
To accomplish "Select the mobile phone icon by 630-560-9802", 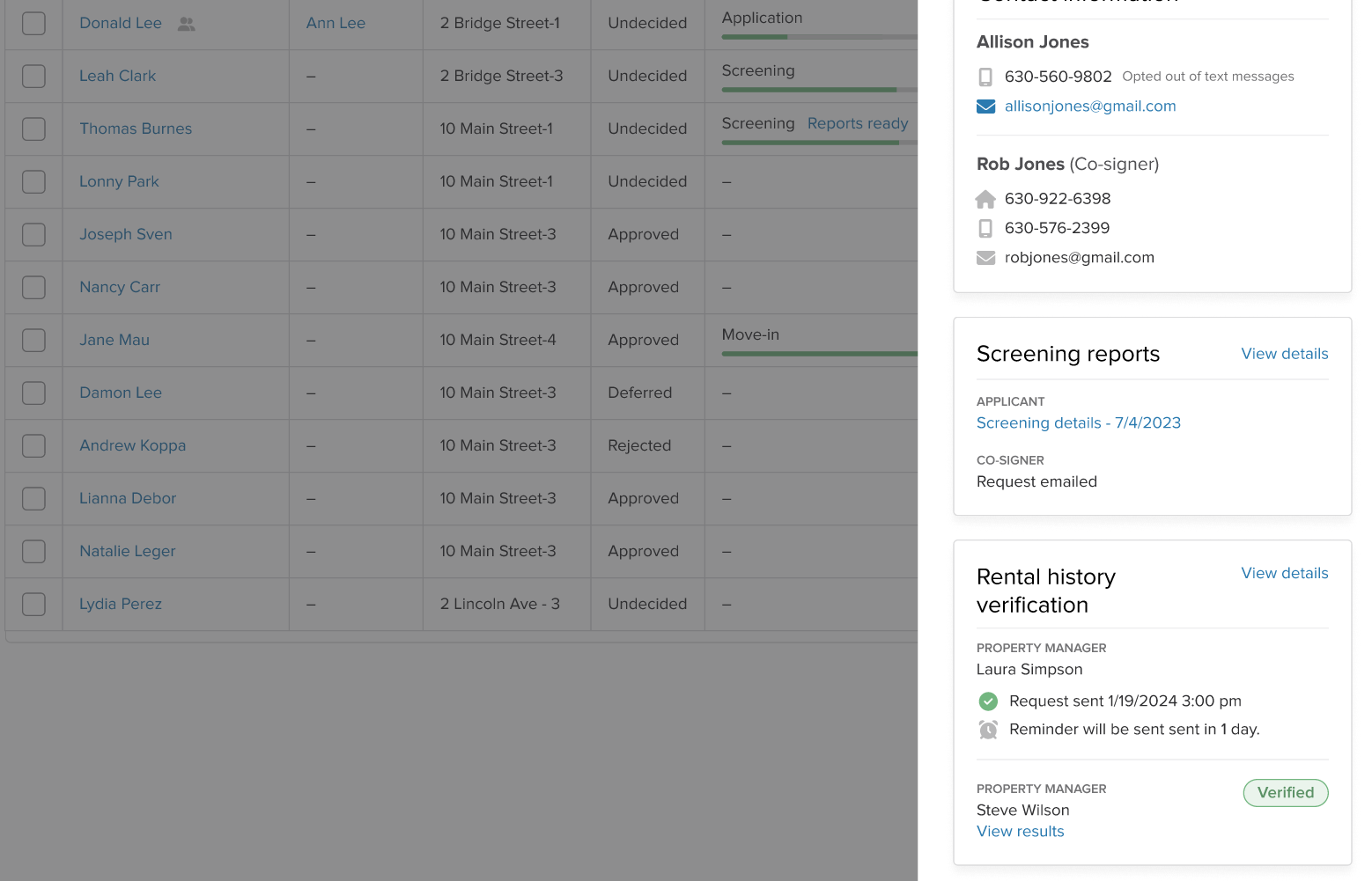I will (985, 77).
